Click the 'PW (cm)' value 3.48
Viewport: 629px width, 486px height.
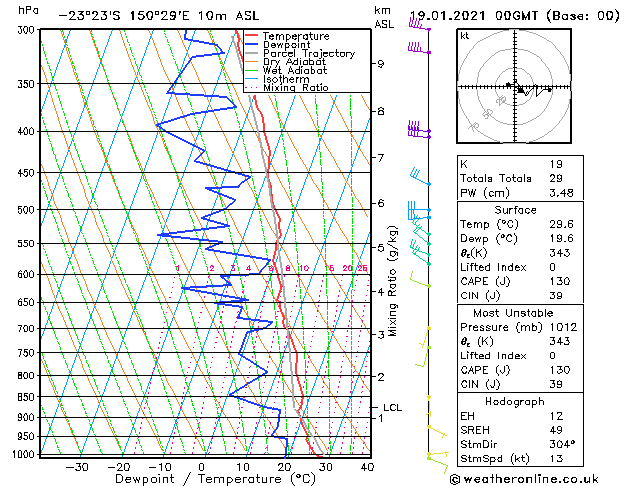coord(561,193)
